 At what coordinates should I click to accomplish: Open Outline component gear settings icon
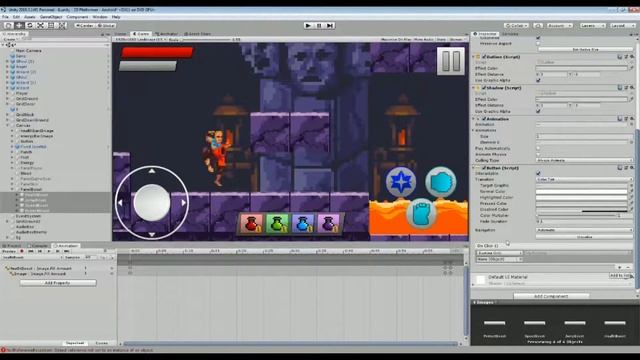pos(632,57)
